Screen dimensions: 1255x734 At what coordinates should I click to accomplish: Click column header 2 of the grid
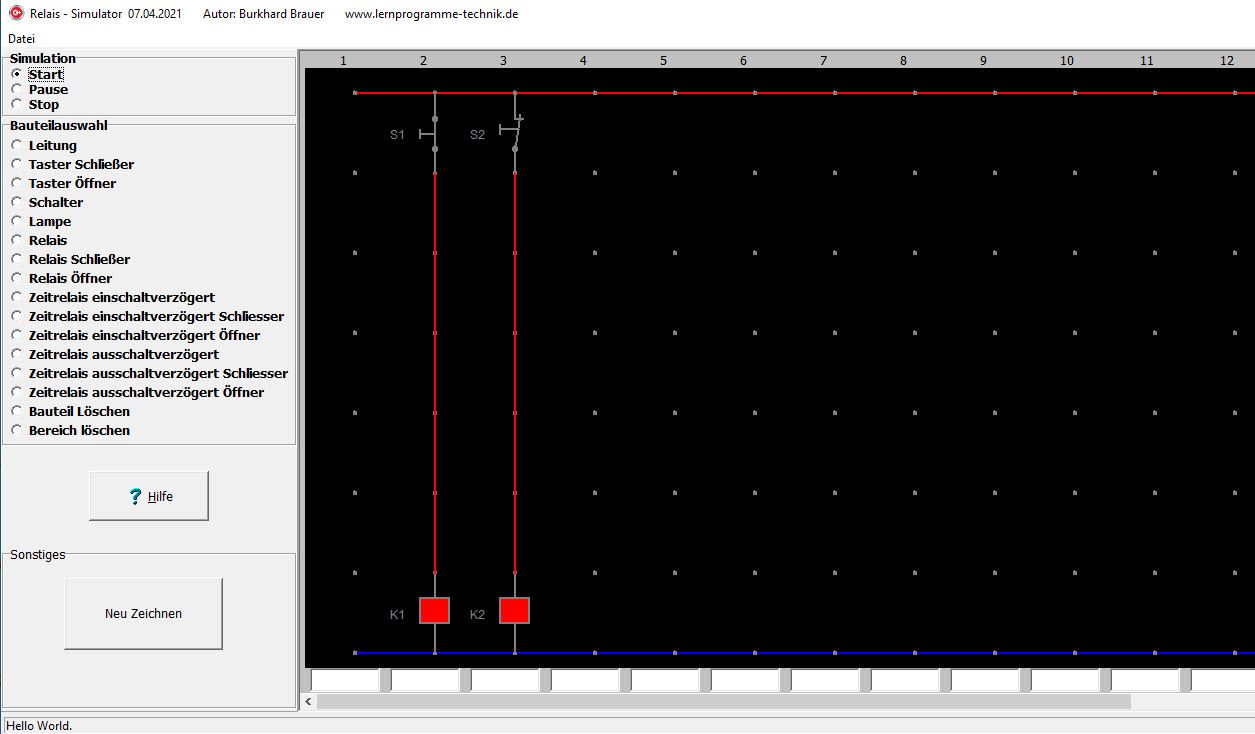(x=423, y=61)
